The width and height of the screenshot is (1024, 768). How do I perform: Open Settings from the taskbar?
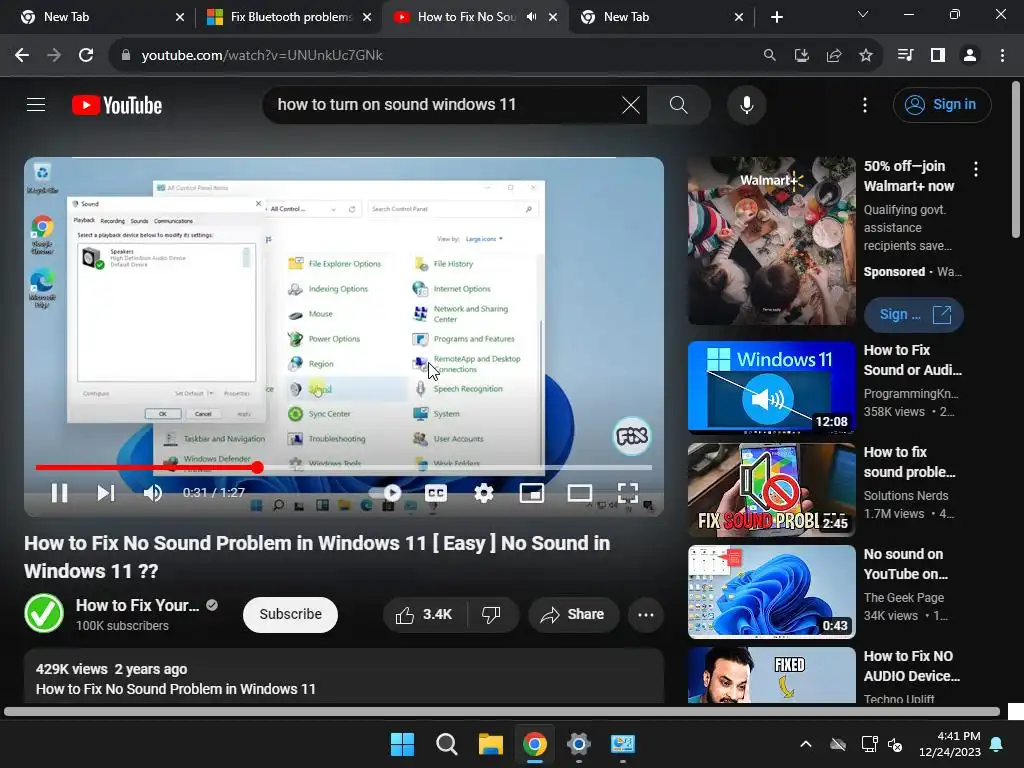(579, 744)
